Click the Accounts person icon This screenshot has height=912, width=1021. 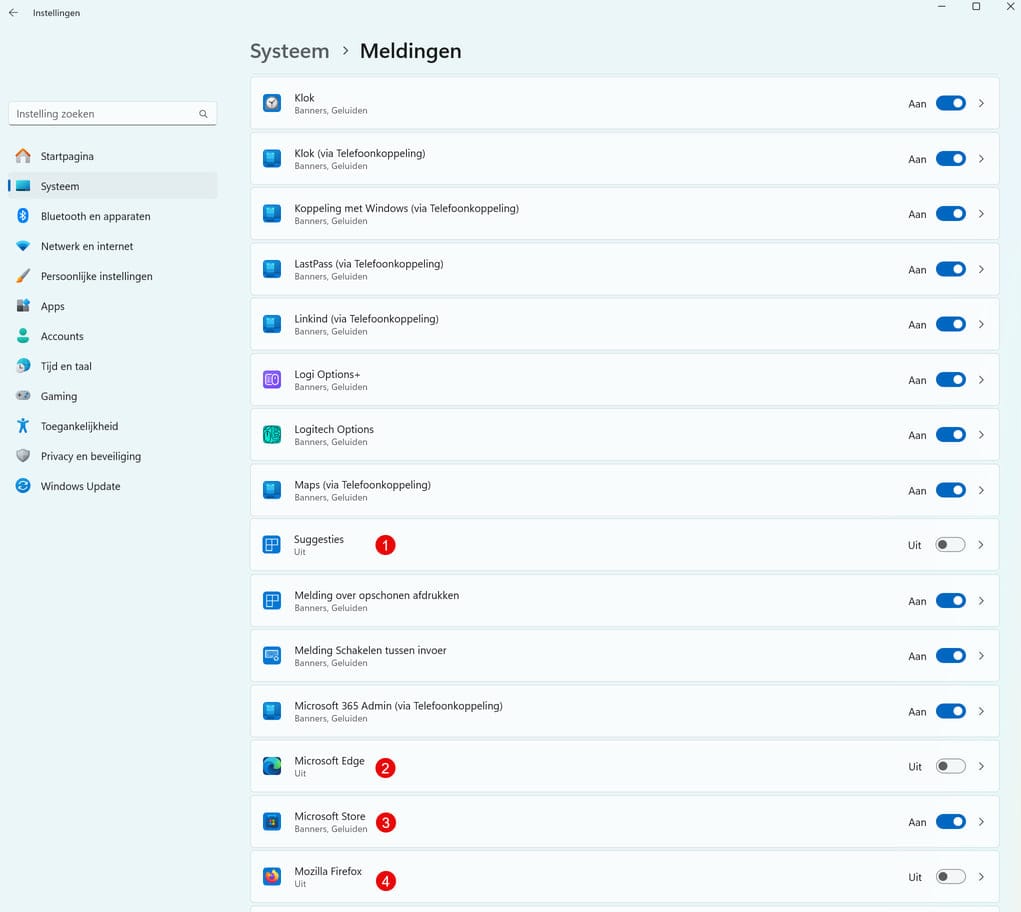23,336
